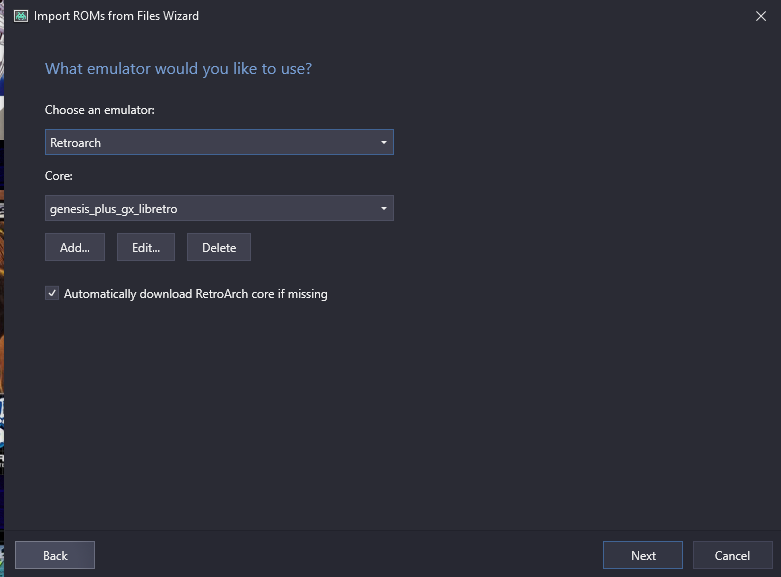Click the Edit... emulator button
781x577 pixels.
tap(146, 247)
